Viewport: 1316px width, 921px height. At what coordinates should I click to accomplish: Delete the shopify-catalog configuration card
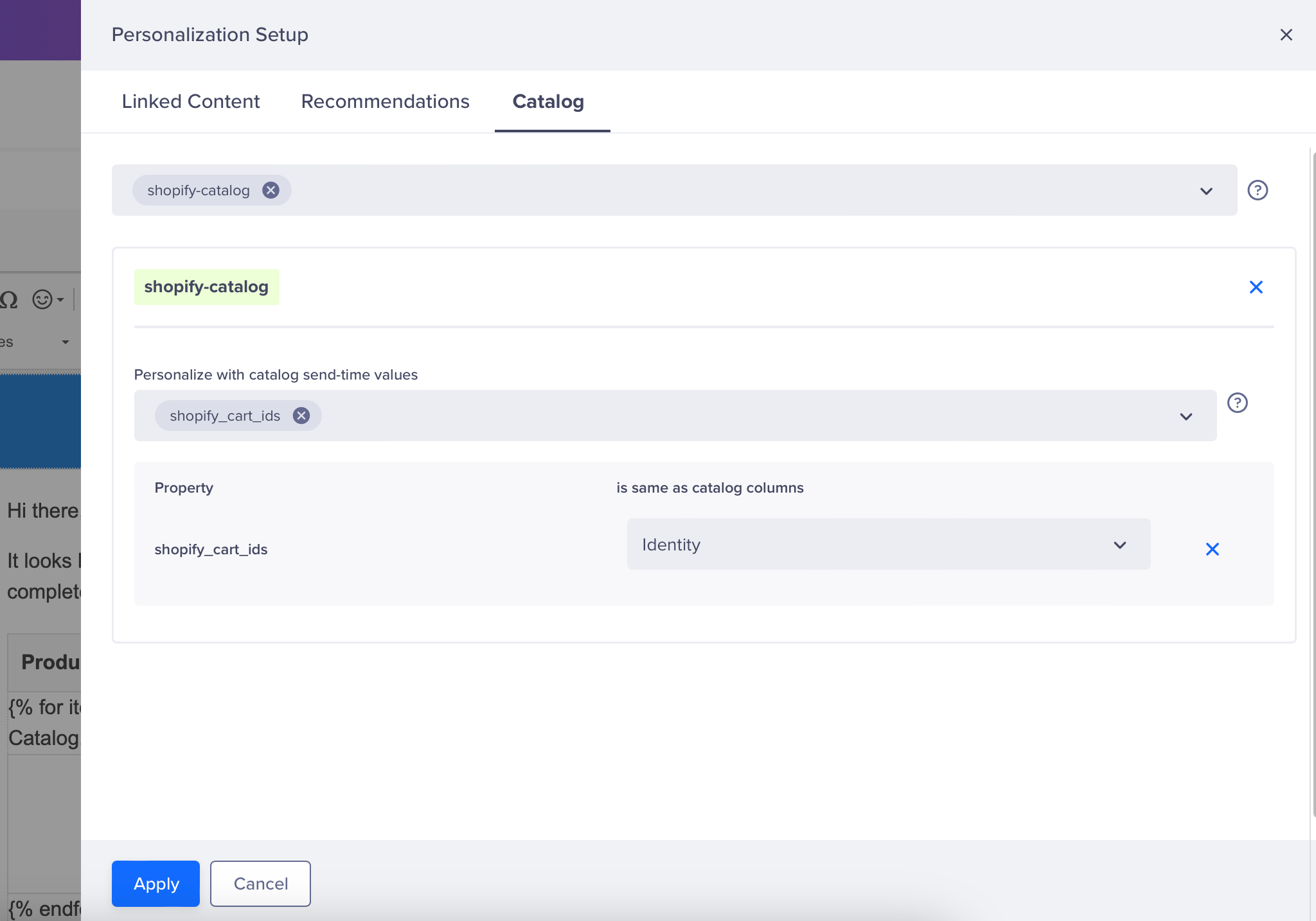[1256, 287]
